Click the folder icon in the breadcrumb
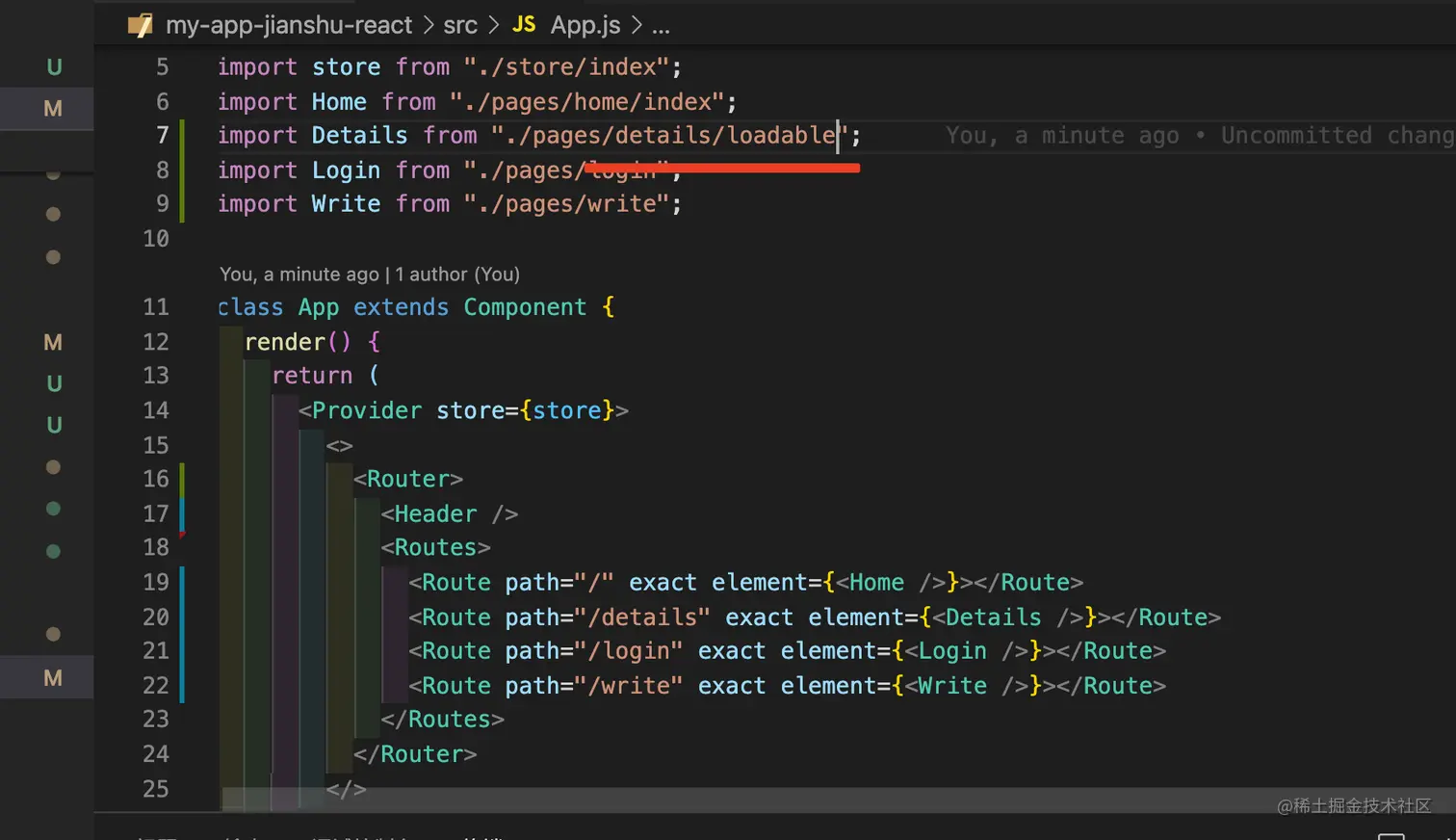 point(141,25)
